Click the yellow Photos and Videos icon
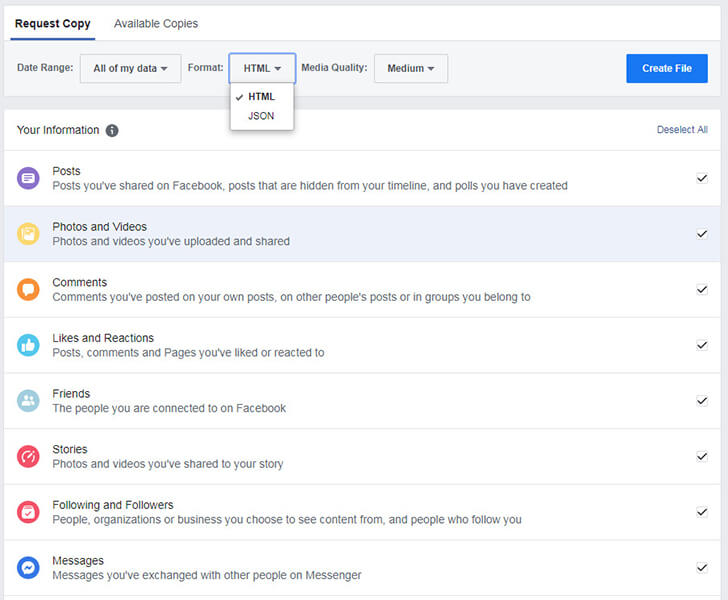 (28, 234)
